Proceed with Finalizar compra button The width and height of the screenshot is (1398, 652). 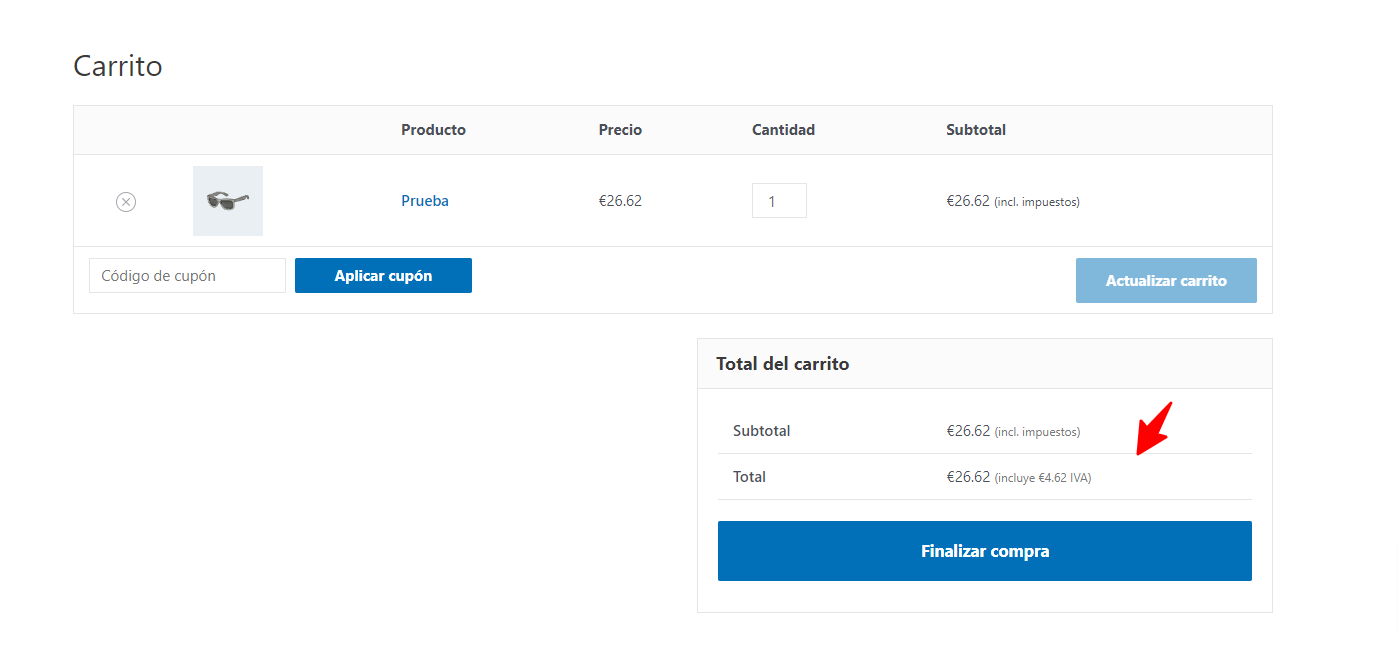tap(985, 551)
